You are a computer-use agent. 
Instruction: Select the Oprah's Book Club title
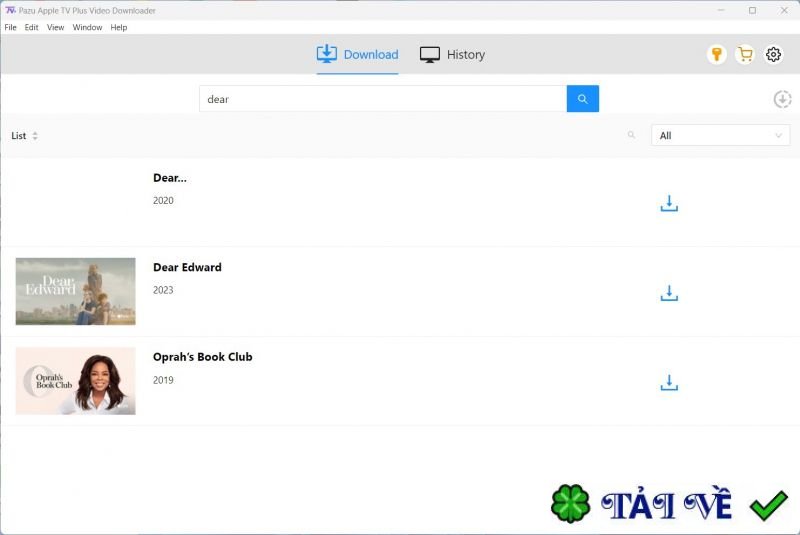tap(203, 356)
